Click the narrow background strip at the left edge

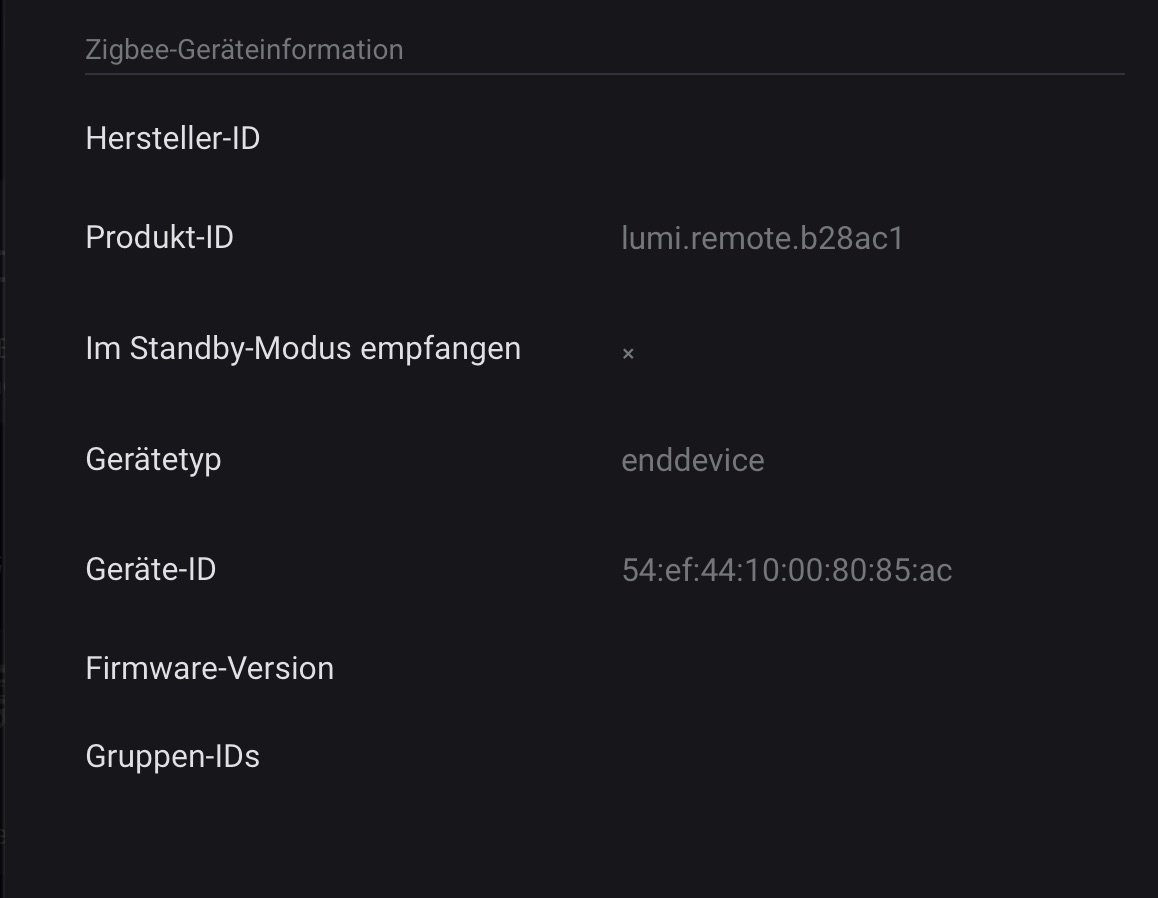(x=3, y=450)
